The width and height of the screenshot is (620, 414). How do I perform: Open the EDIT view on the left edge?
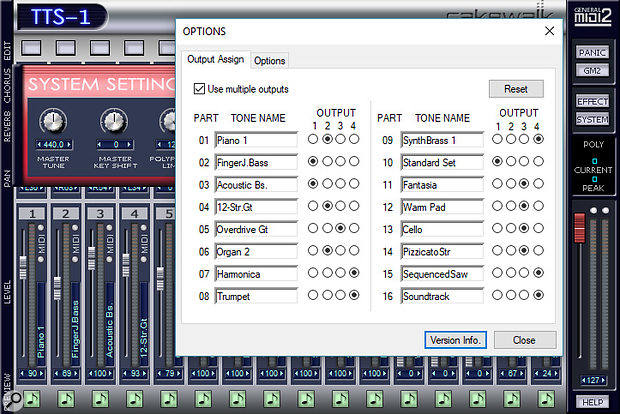point(7,51)
